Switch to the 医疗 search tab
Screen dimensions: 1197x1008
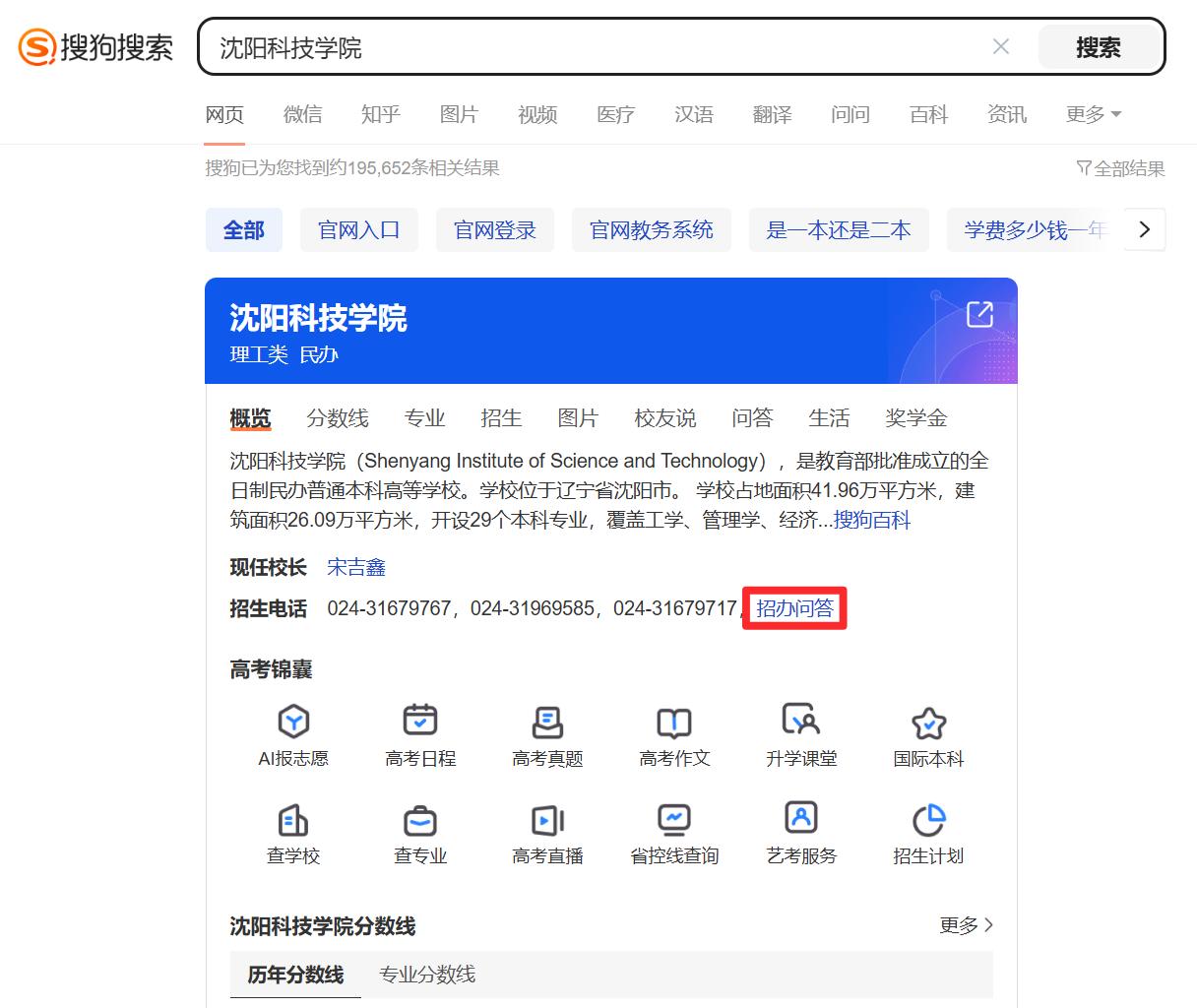pos(616,114)
